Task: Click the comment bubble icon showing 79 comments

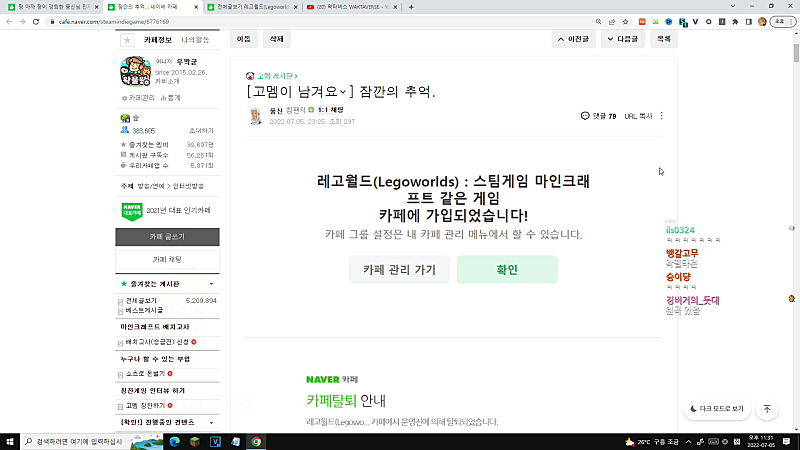Action: point(585,116)
